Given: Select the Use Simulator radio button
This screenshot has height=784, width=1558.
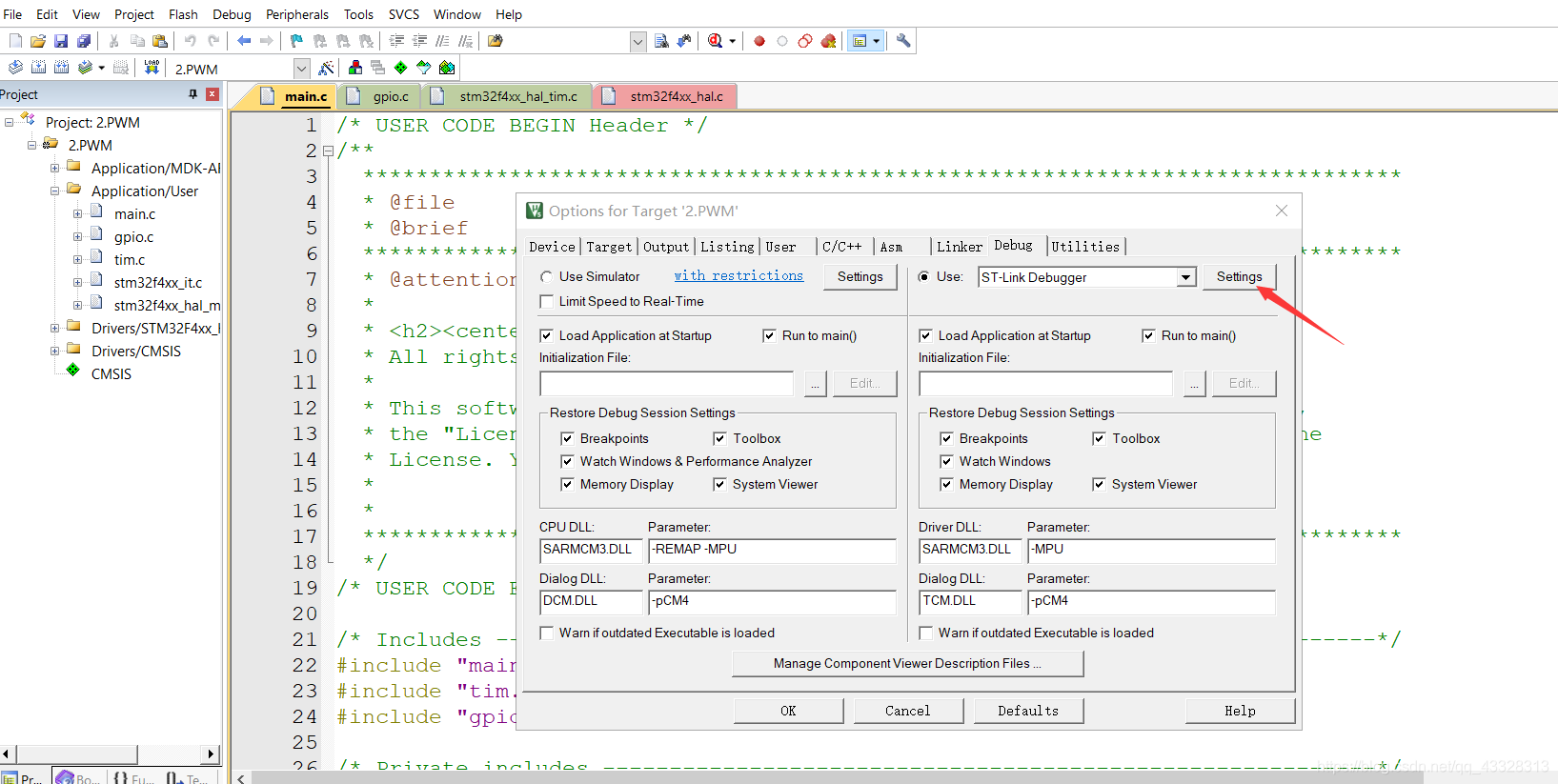Looking at the screenshot, I should (546, 277).
